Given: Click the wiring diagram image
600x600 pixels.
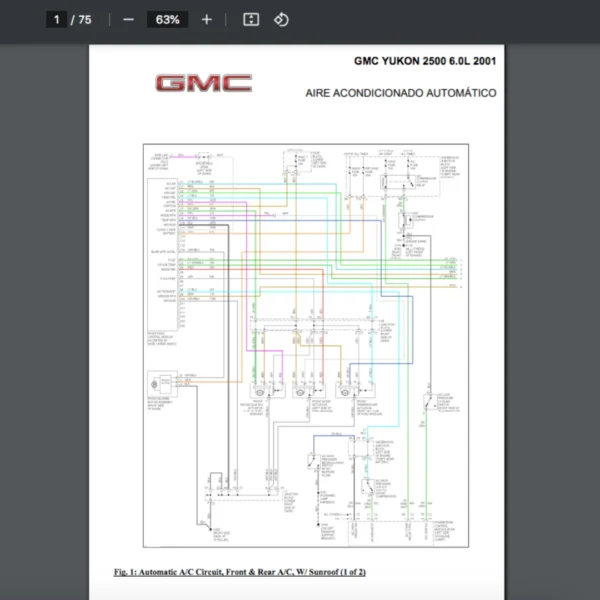Looking at the screenshot, I should click(306, 346).
